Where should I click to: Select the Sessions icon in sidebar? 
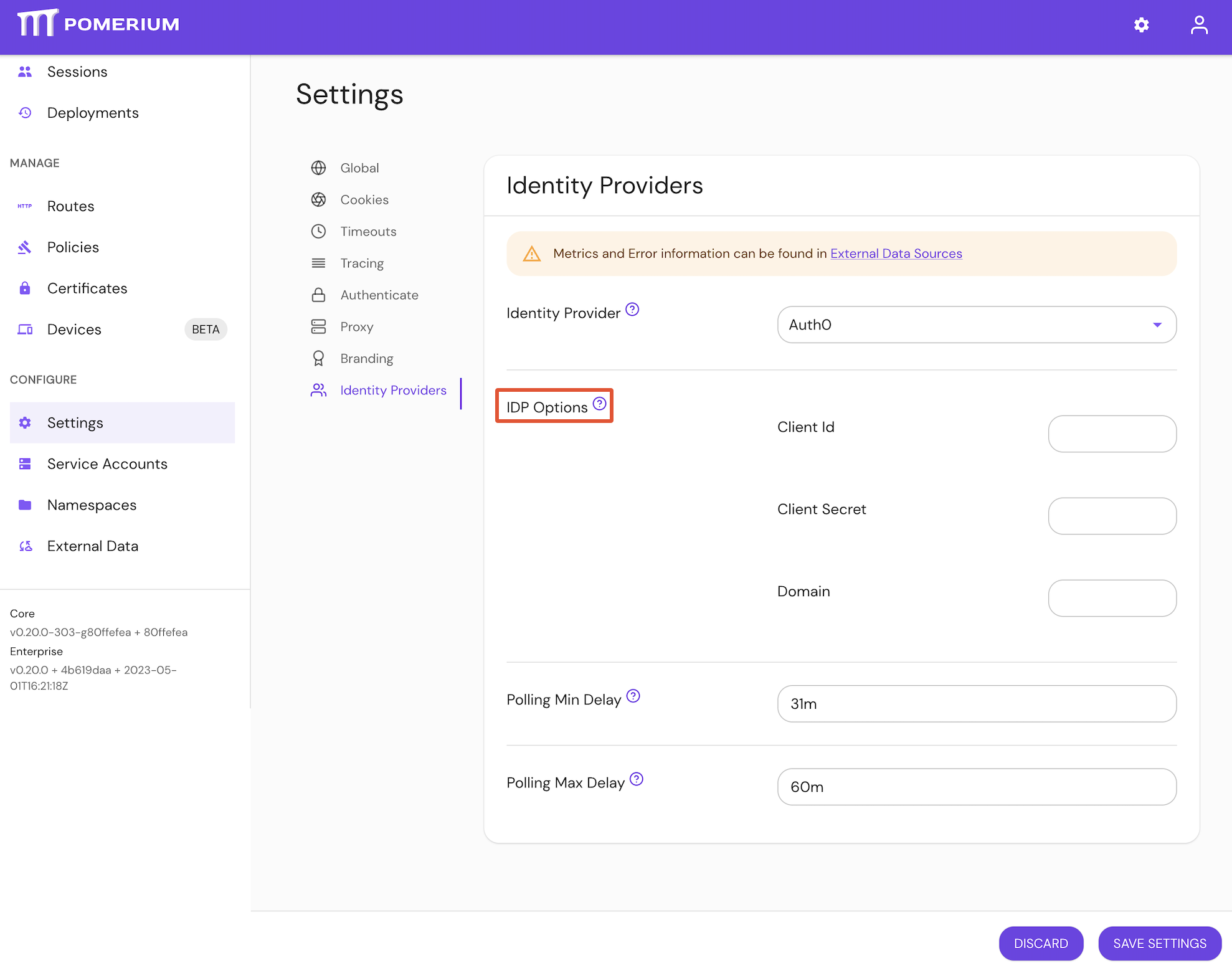tap(25, 71)
